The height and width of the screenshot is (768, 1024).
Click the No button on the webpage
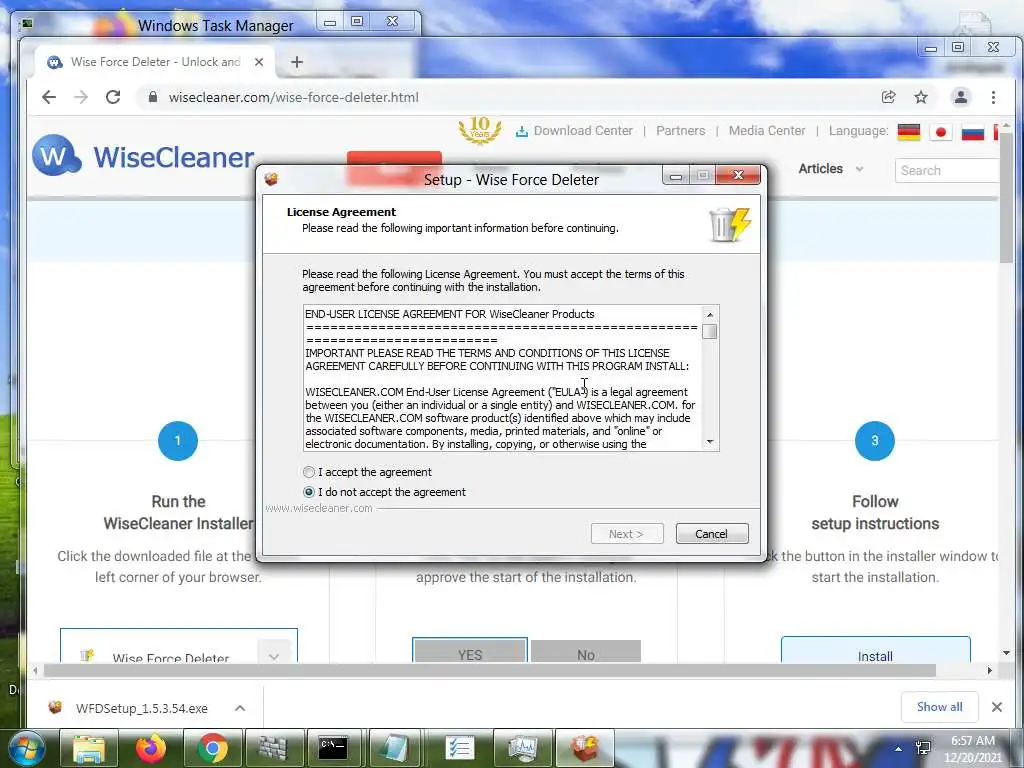(x=586, y=651)
